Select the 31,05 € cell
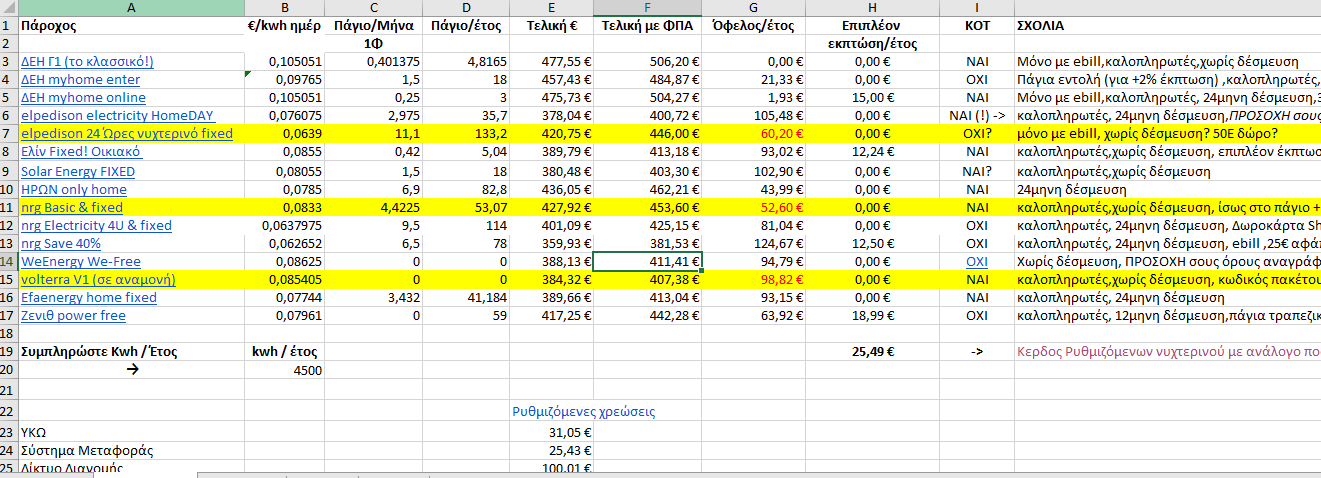Screen dimensions: 1321x478 click(x=551, y=432)
